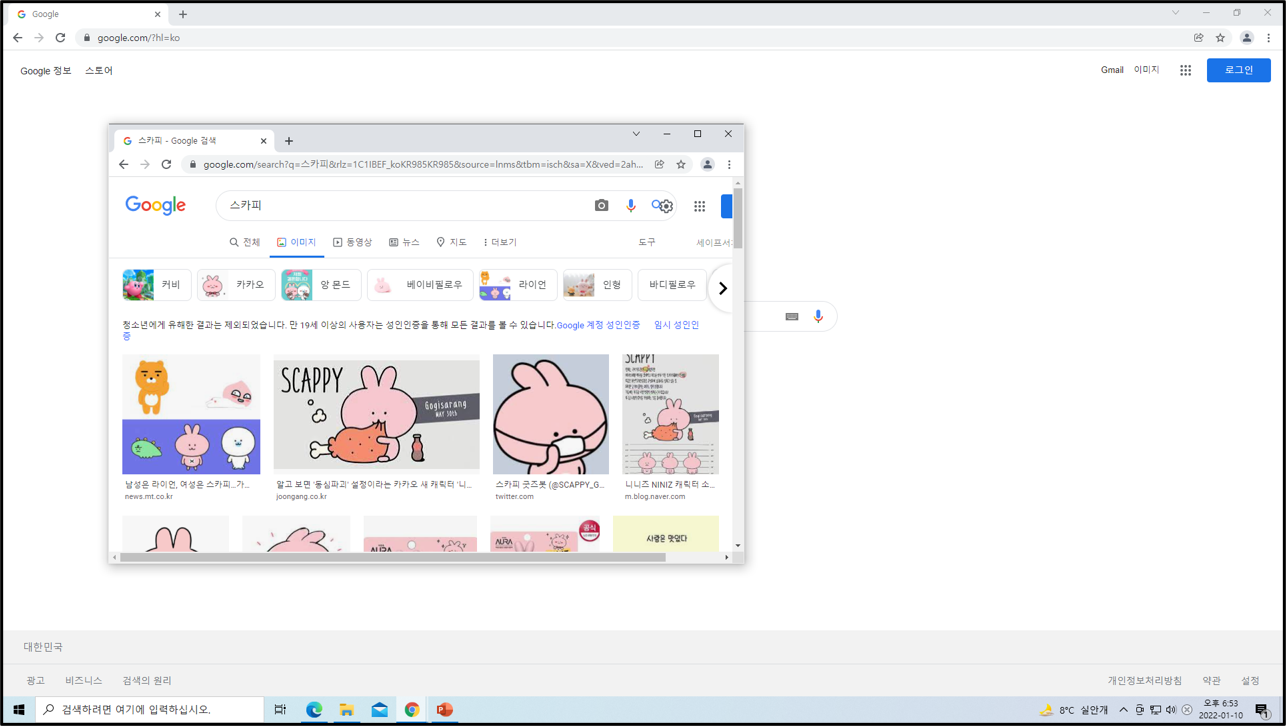1286x726 pixels.
Task: Click the 커비 suggestion chip
Action: pos(156,285)
